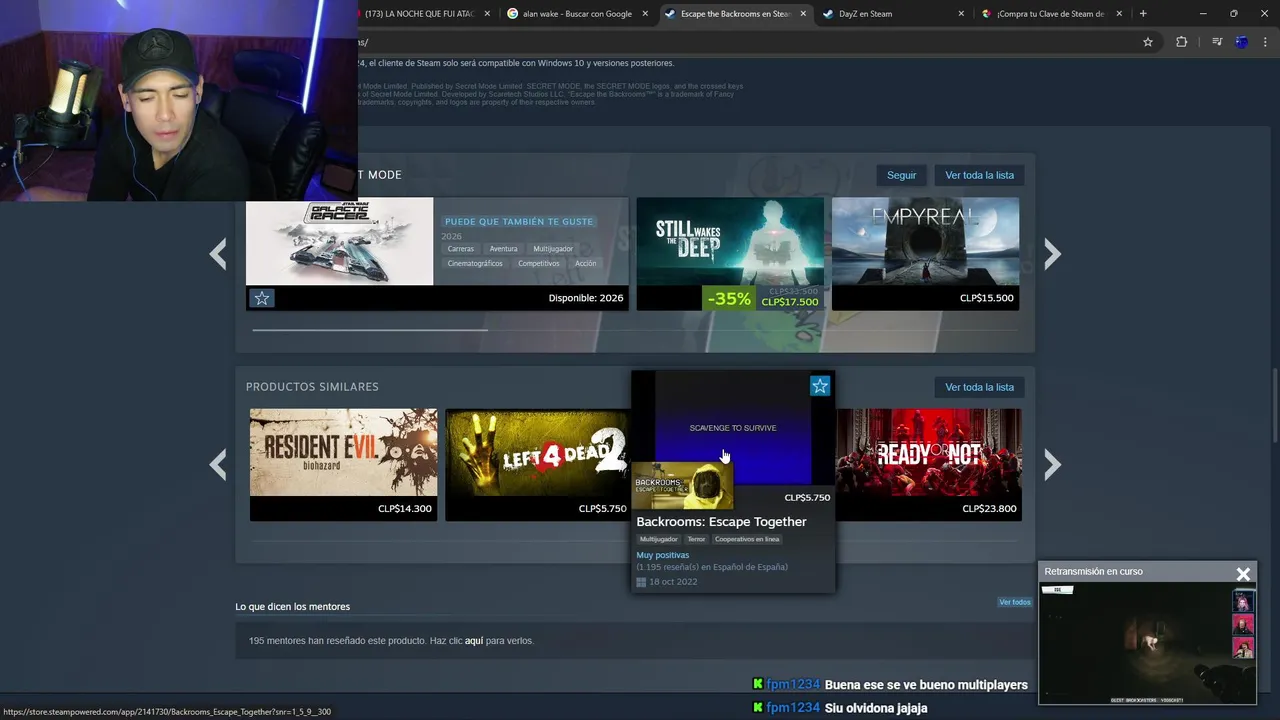Screen dimensions: 1280x720
Task: Close the 'DayZ en Steam' tab
Action: tap(961, 14)
